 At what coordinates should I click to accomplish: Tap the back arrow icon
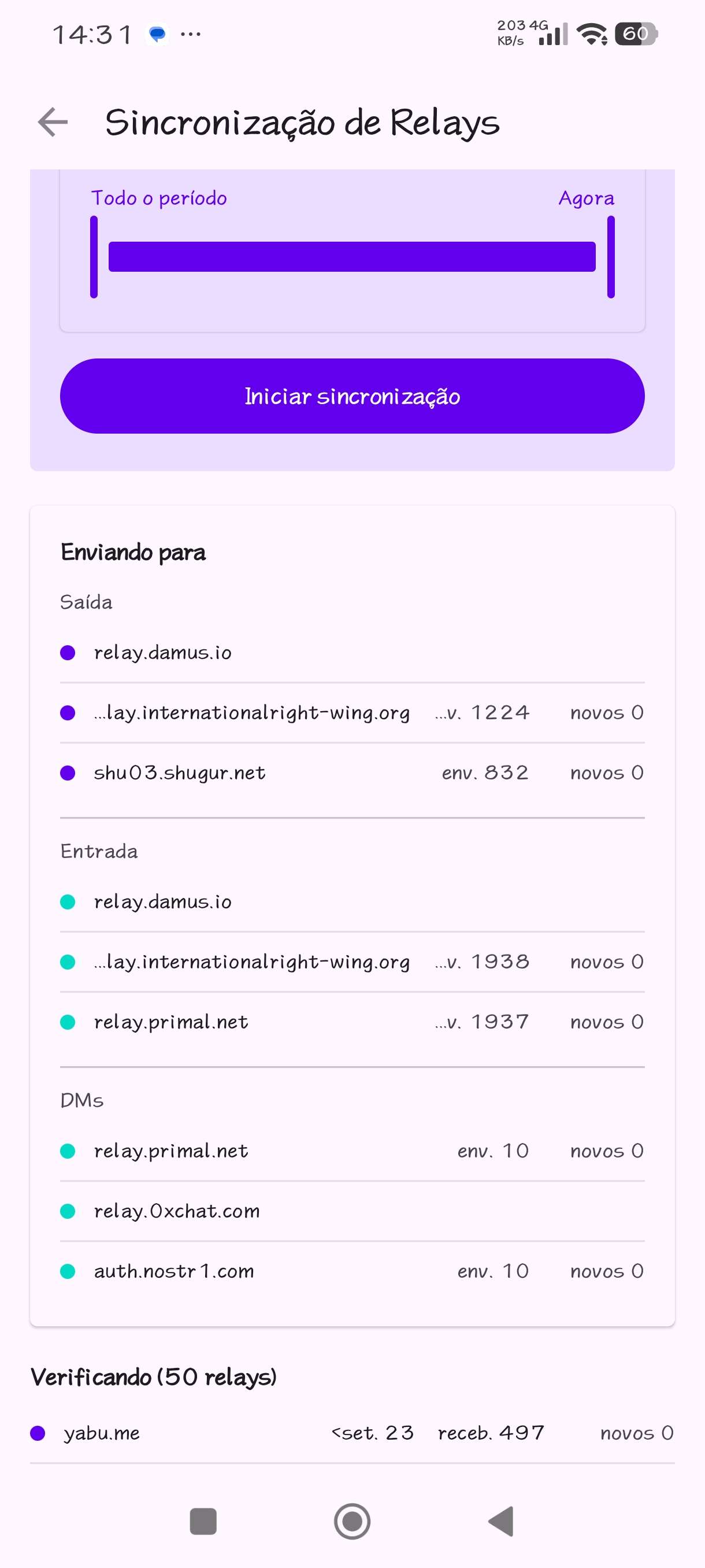click(53, 123)
